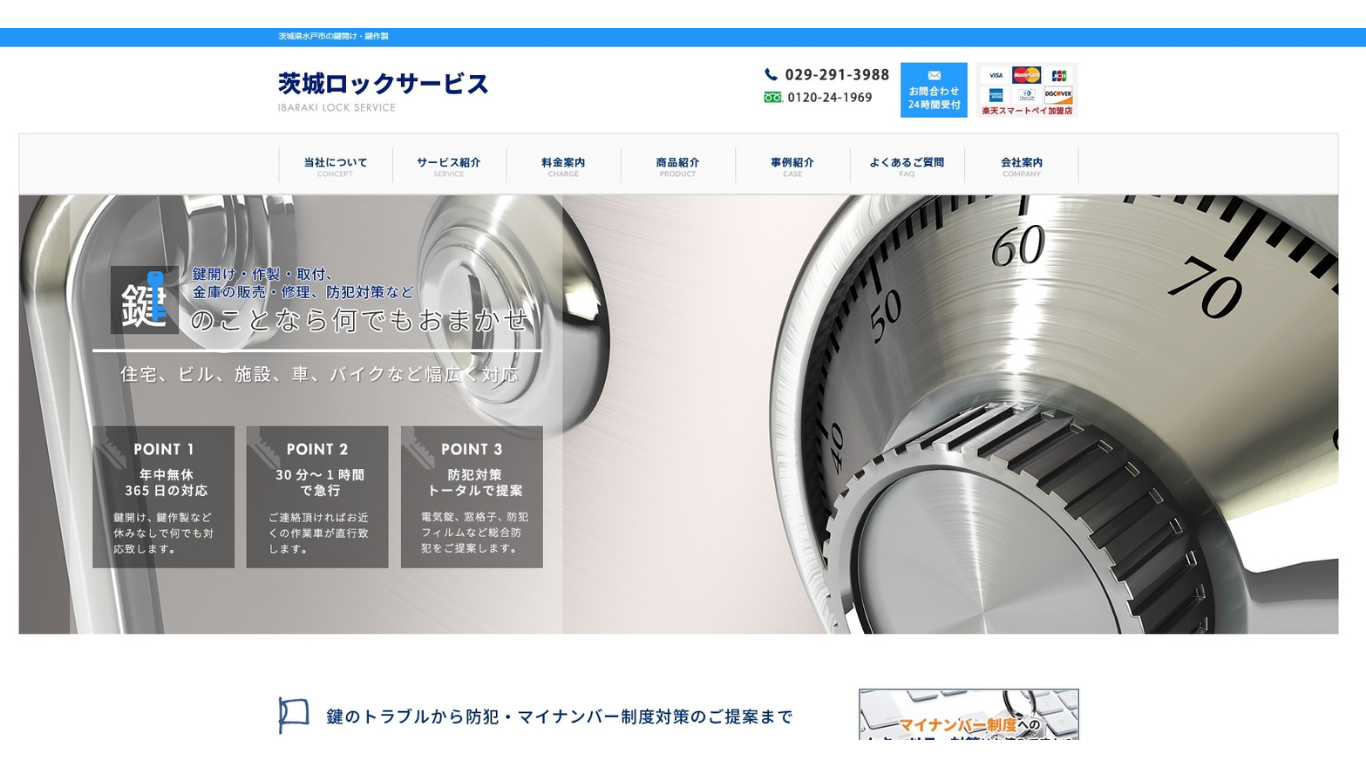Open the サービス紹介 menu item

(x=449, y=165)
